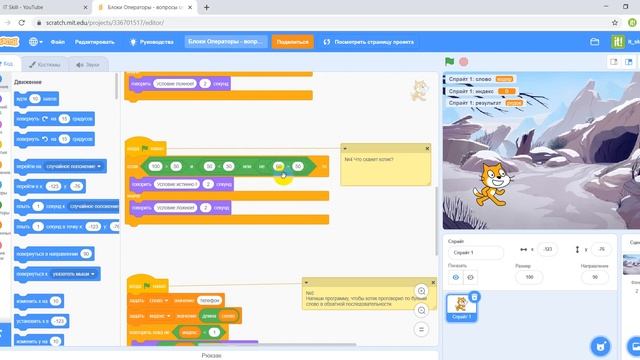The width and height of the screenshot is (640, 360).
Task: Click the value 90 in повернуться в направлении block
Action: 86,253
